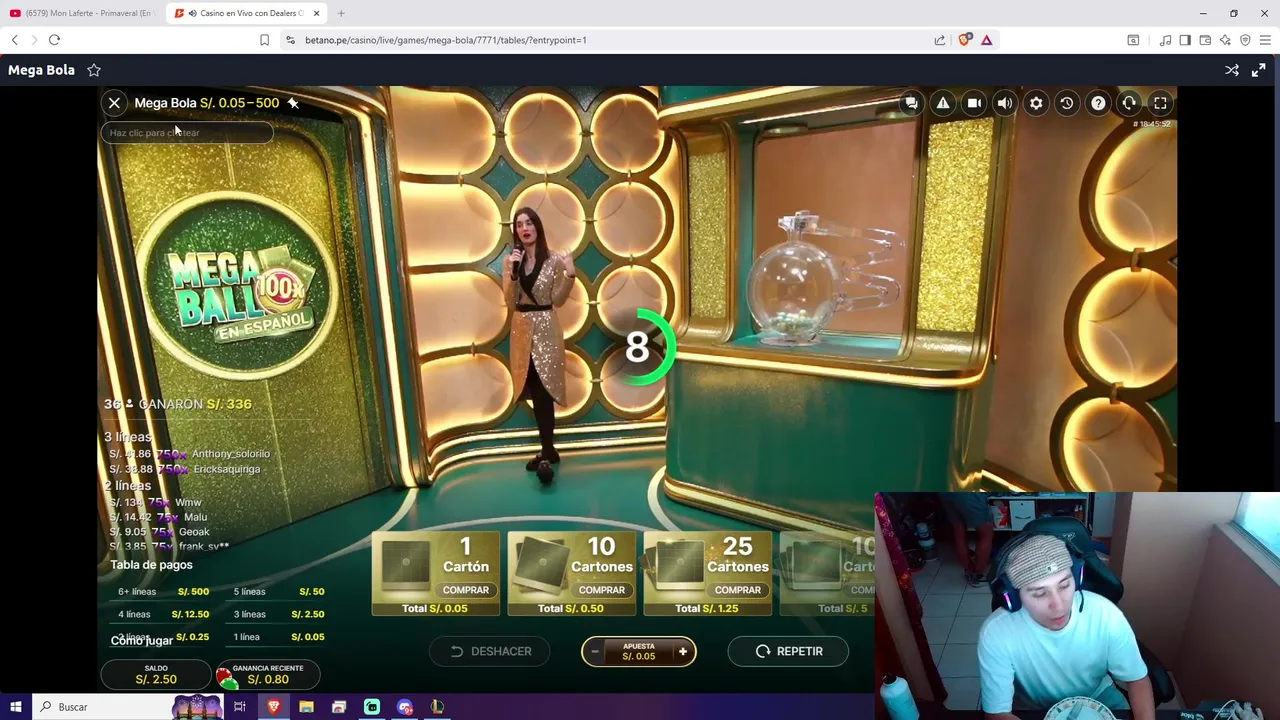Increase the bet with plus button
Viewport: 1280px width, 720px height.
pyautogui.click(x=683, y=652)
